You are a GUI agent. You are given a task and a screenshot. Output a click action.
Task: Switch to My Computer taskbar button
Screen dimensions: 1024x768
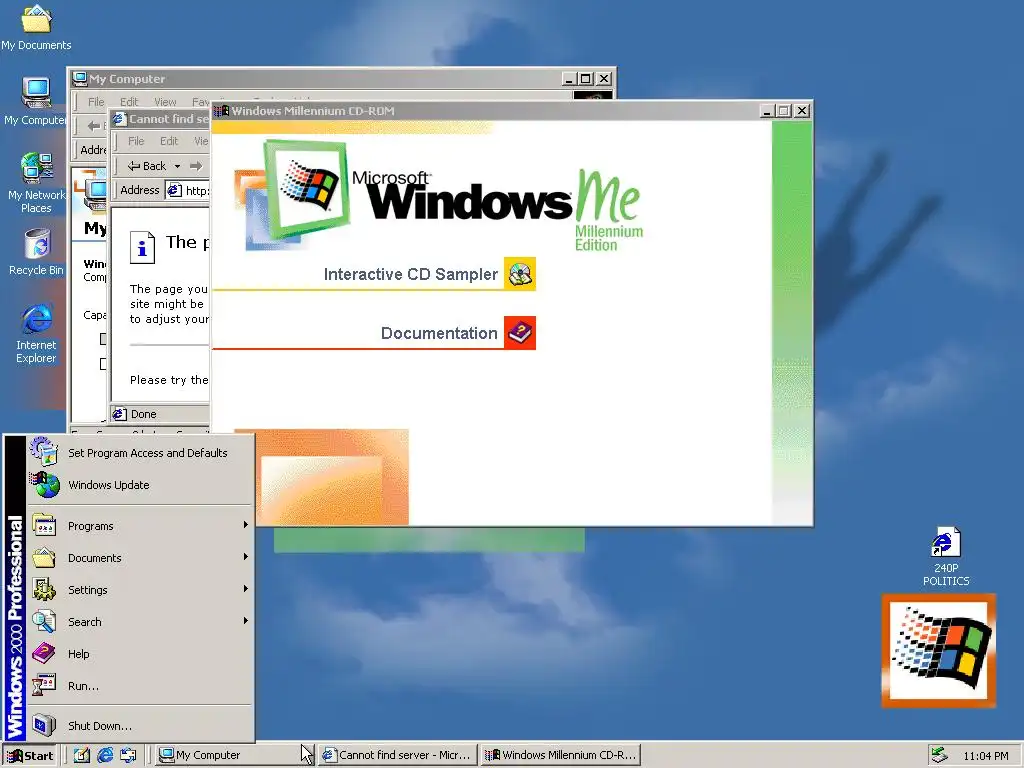pos(236,755)
